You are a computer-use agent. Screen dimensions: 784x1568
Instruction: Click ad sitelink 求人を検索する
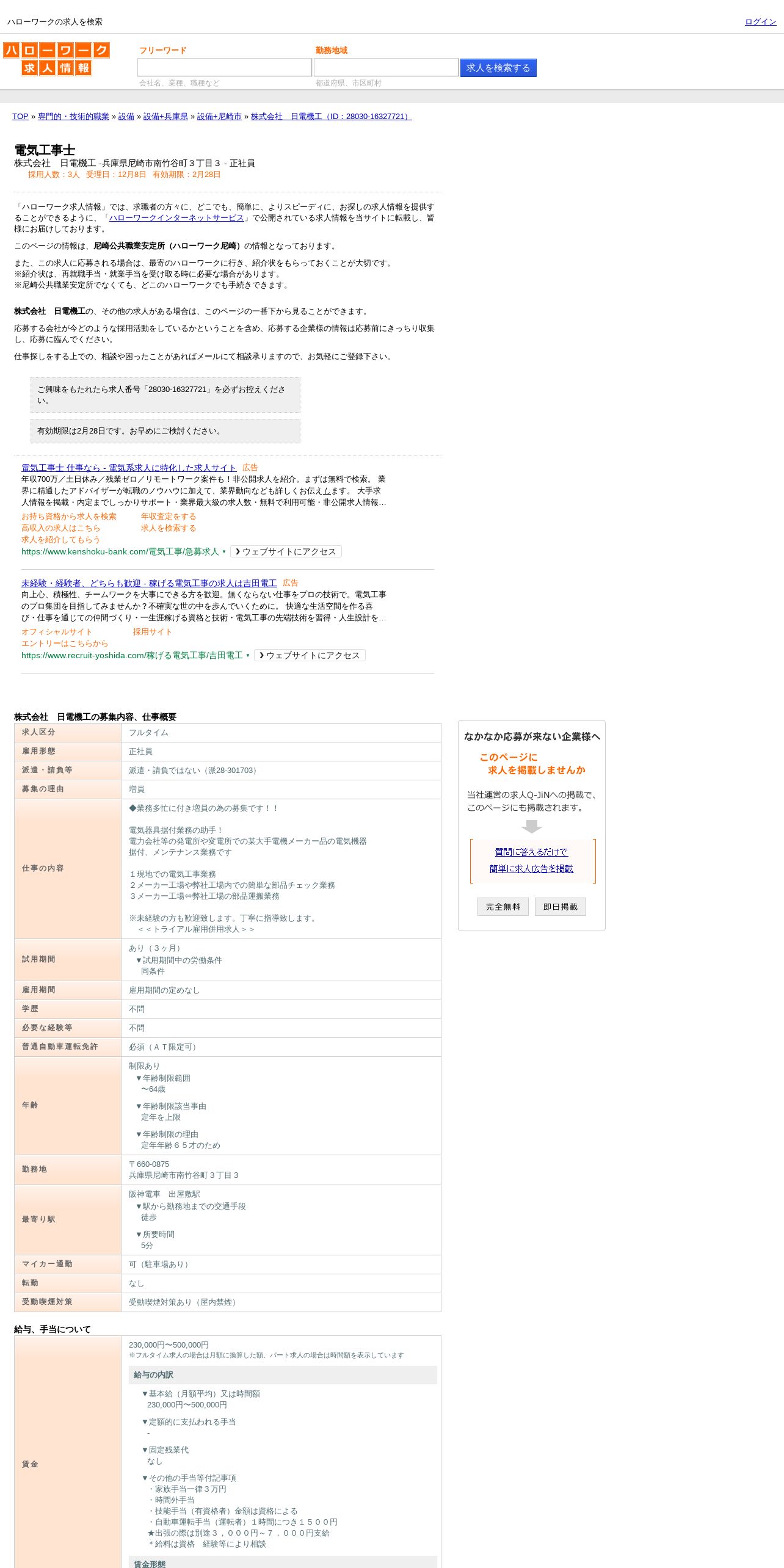click(169, 528)
